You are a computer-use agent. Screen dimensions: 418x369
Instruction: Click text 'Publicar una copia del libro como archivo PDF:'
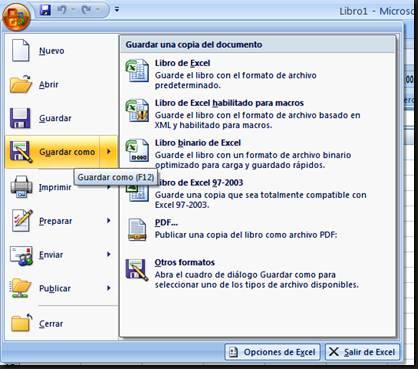point(246,235)
